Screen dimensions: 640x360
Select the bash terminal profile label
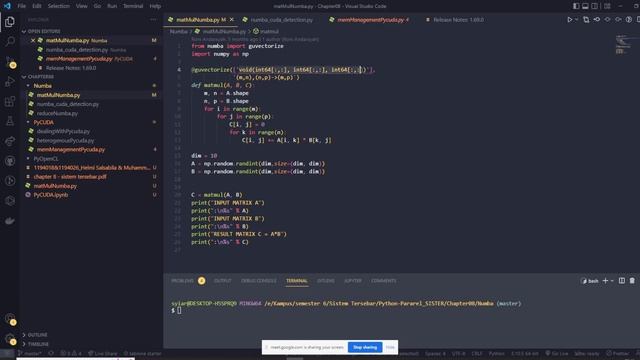[590, 281]
